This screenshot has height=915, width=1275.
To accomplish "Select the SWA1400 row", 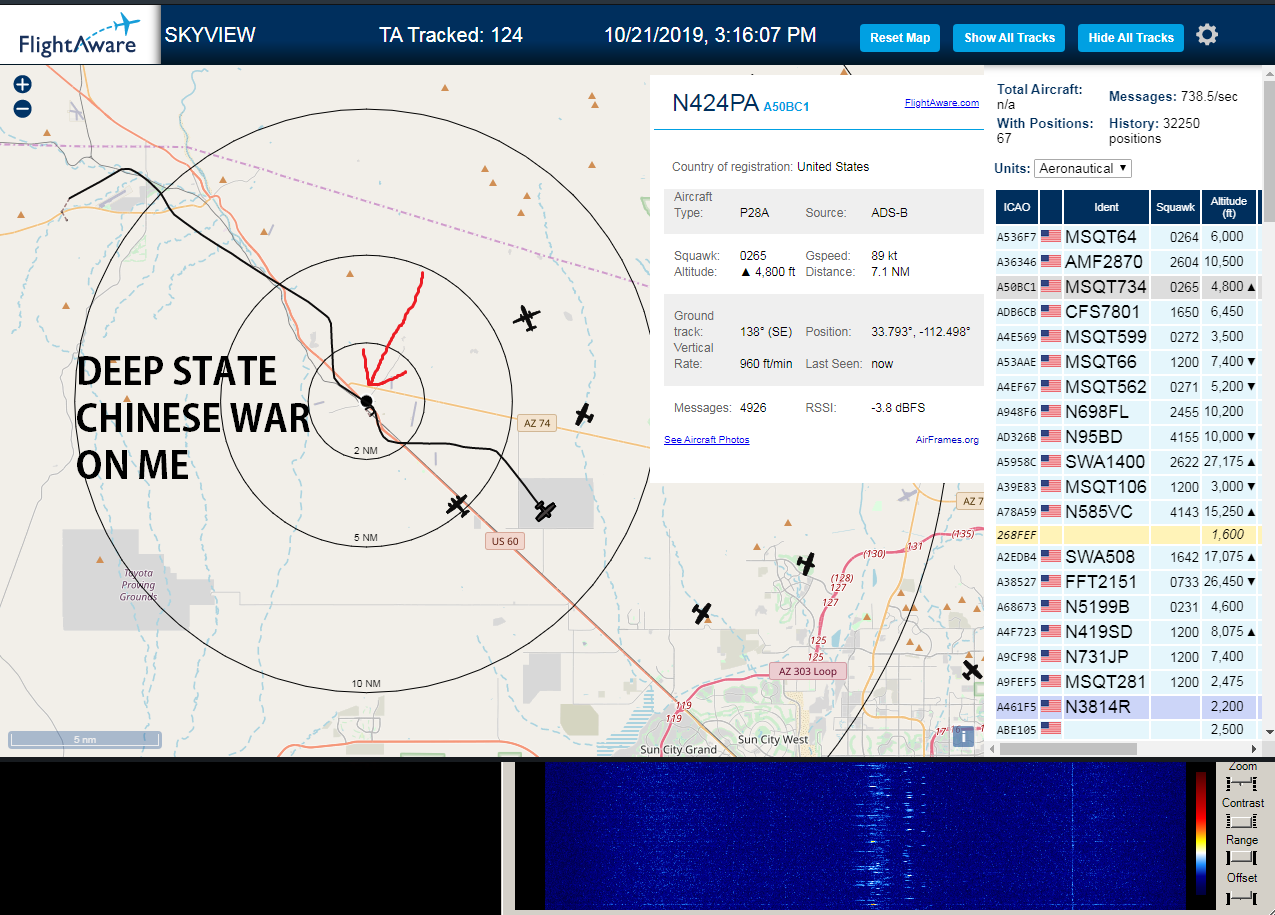I will 1126,462.
